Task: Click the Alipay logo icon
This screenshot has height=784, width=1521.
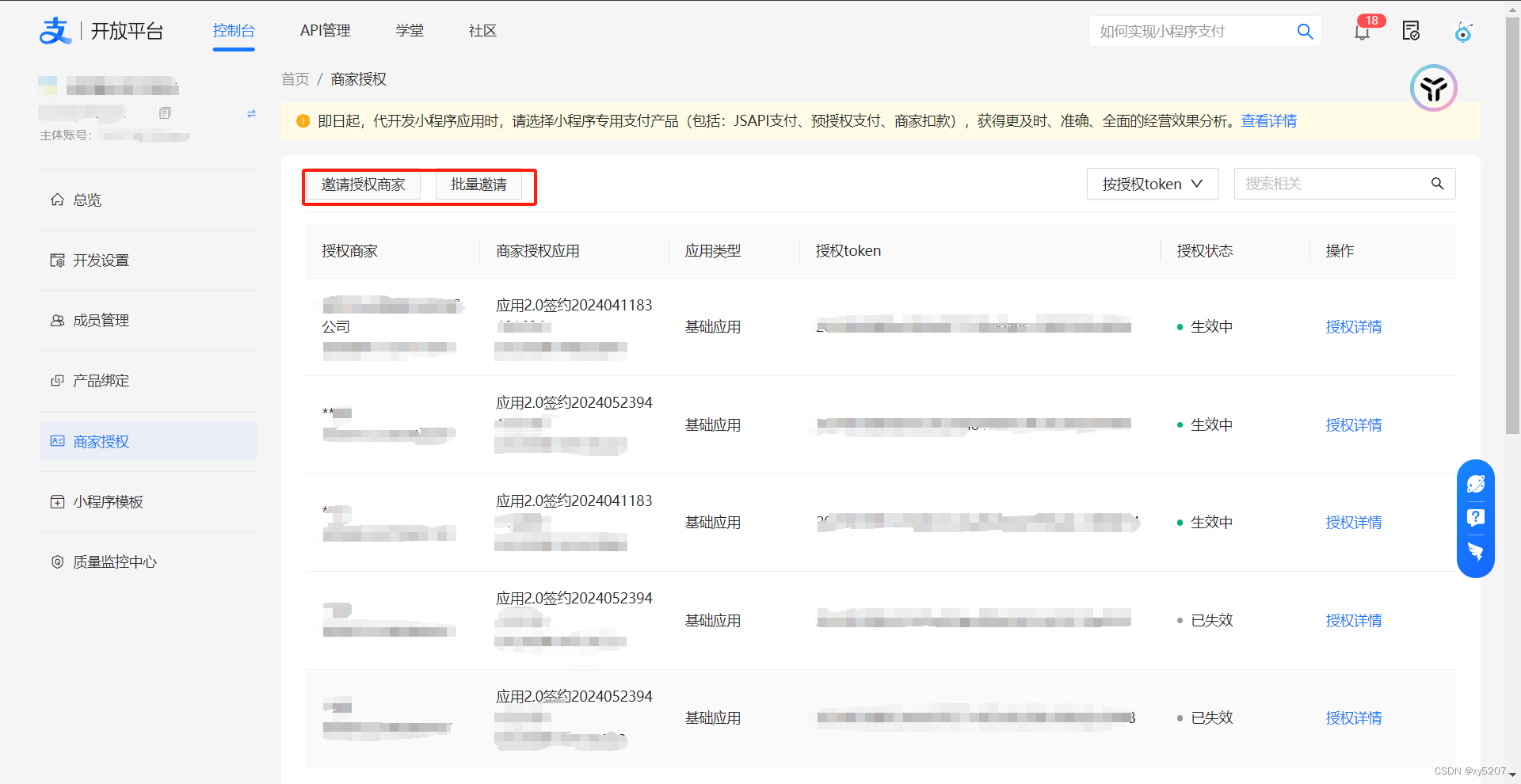Action: [55, 31]
